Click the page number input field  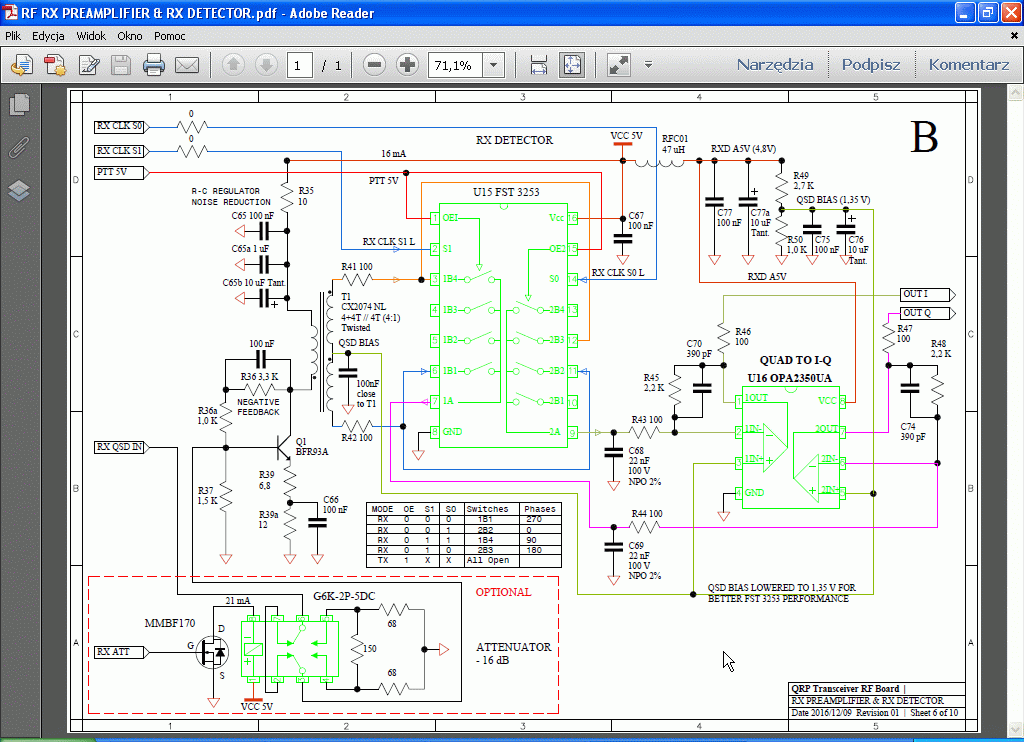[299, 66]
